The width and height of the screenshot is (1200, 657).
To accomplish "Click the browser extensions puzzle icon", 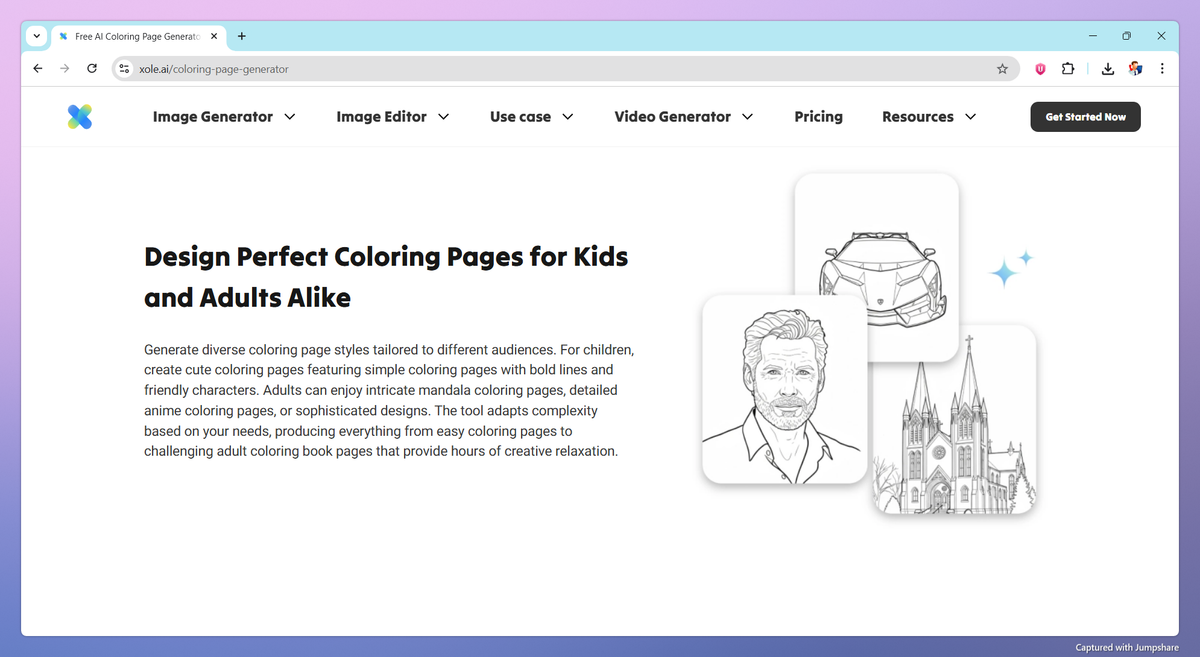I will 1067,68.
